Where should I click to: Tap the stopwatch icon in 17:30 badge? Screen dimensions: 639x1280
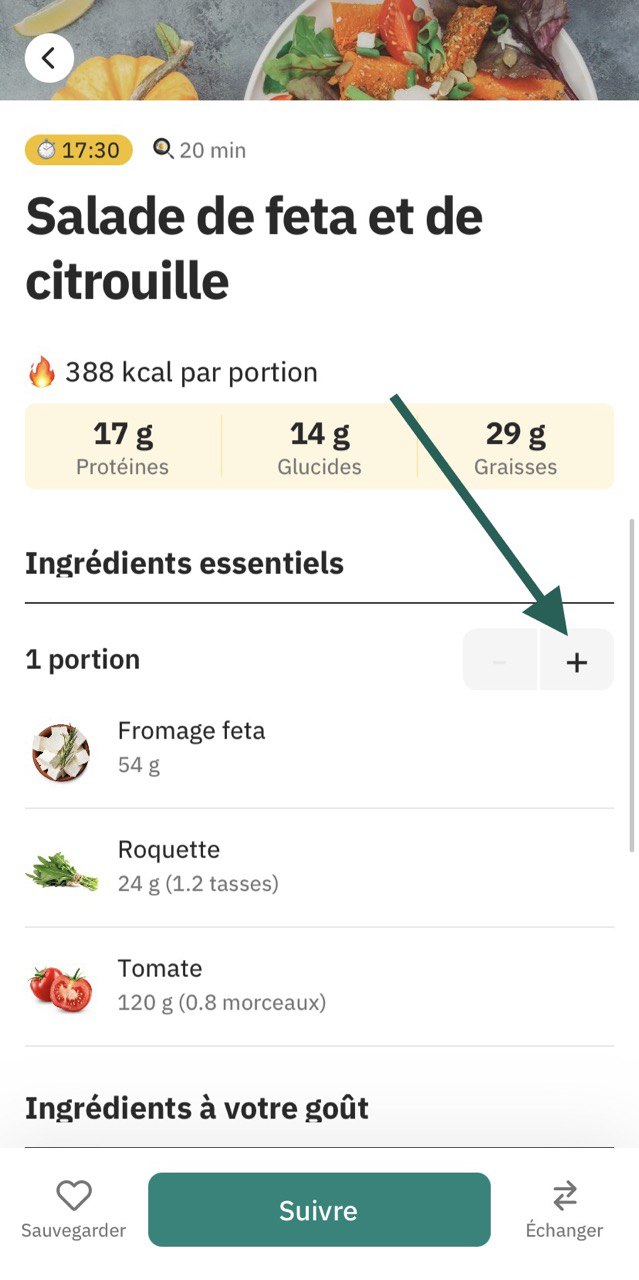47,150
